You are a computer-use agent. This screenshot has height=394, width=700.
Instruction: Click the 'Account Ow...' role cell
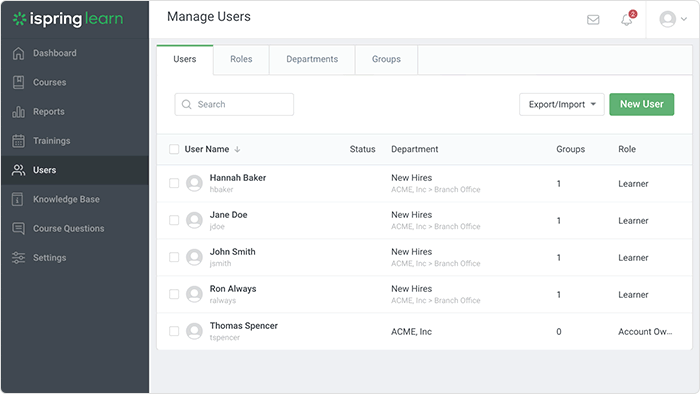(645, 332)
